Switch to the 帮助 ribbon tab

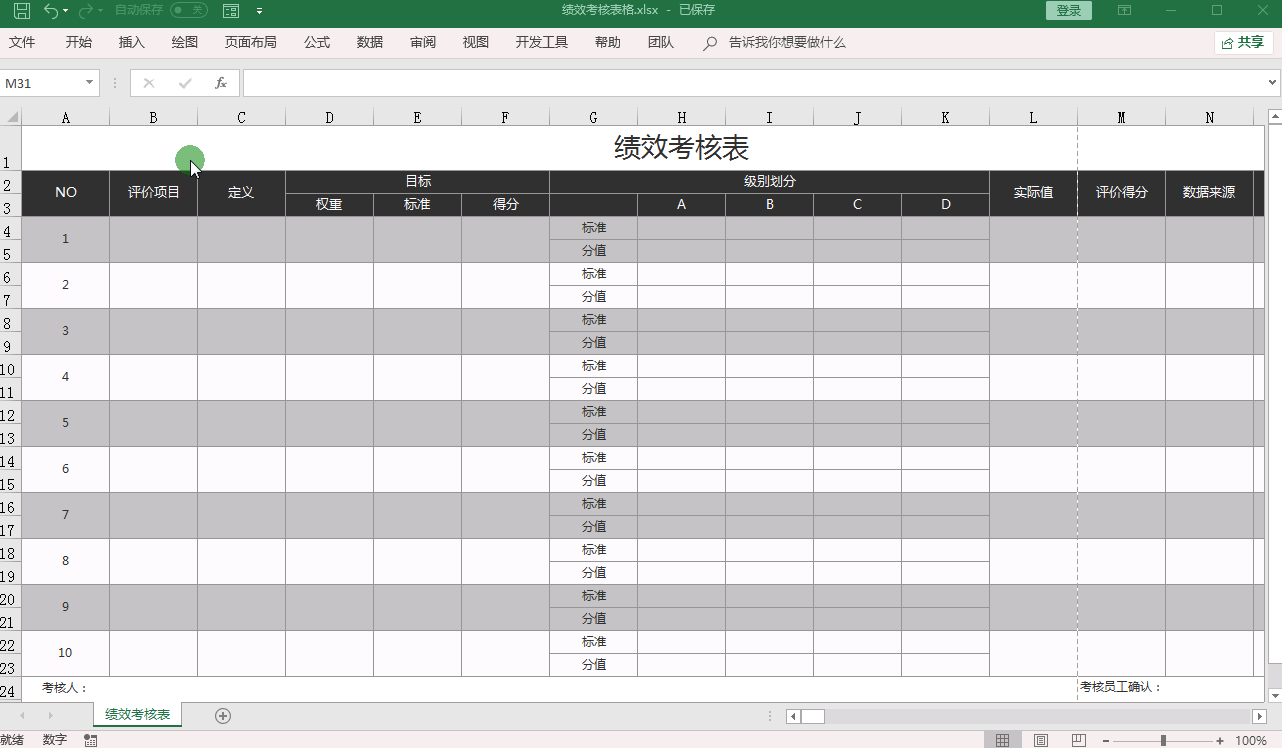pyautogui.click(x=608, y=42)
